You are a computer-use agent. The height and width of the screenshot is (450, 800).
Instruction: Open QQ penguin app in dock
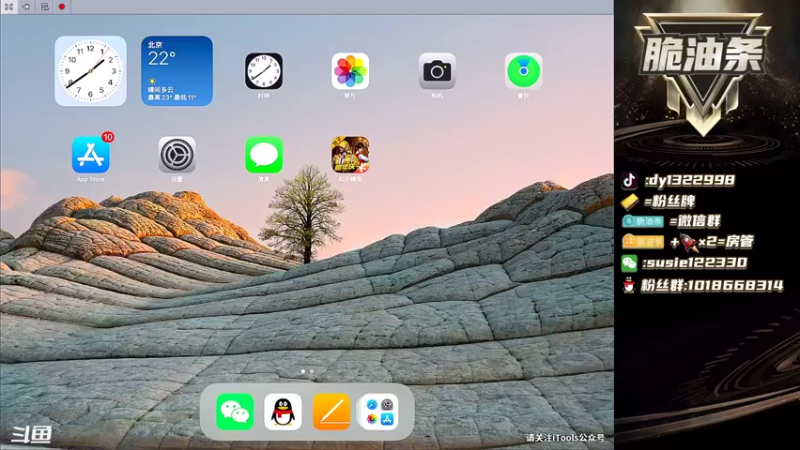(283, 412)
